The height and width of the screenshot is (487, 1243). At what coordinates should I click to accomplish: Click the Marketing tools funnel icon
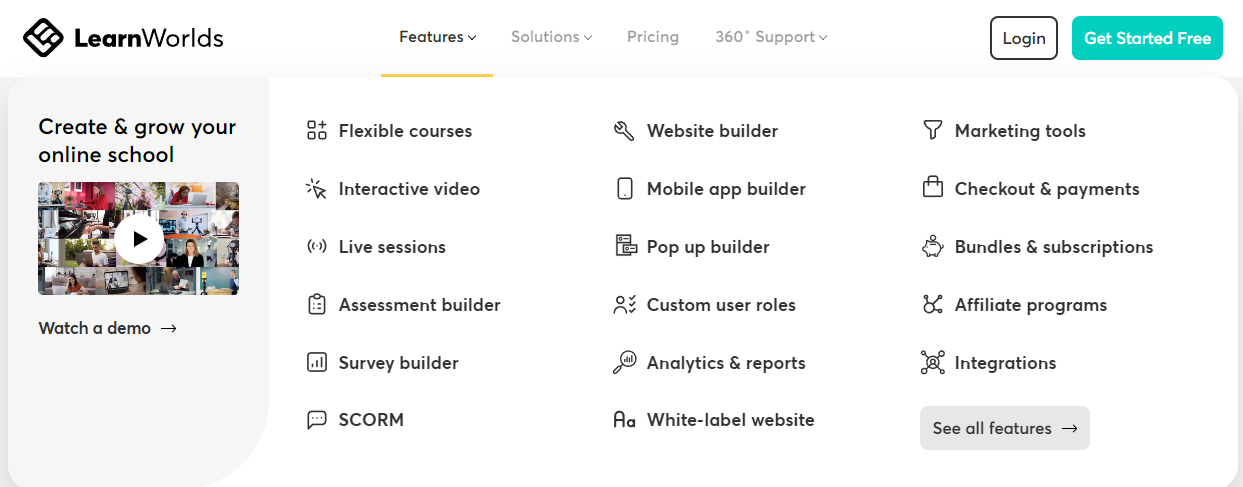click(932, 130)
